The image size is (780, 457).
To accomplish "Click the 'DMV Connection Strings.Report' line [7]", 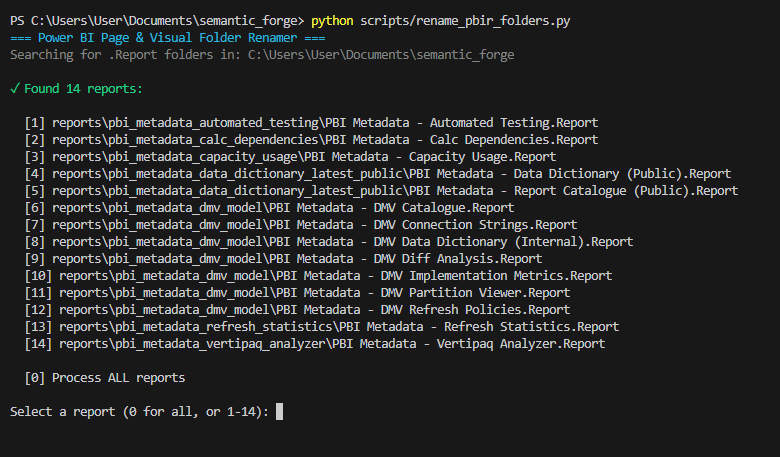I will pyautogui.click(x=301, y=225).
